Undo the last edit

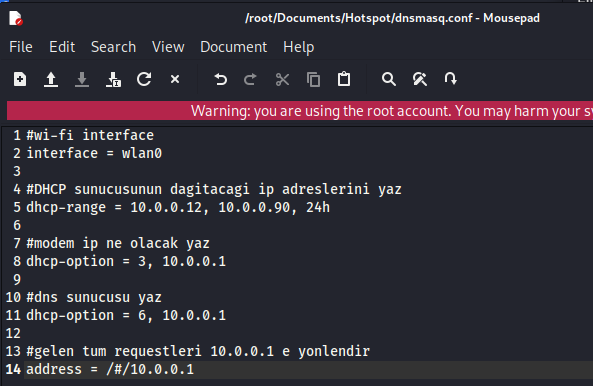click(220, 79)
